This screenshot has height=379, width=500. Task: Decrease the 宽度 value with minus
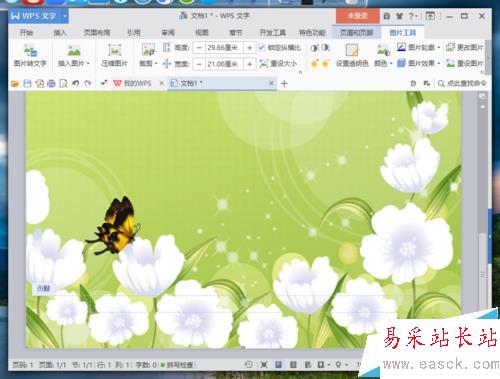(x=199, y=63)
